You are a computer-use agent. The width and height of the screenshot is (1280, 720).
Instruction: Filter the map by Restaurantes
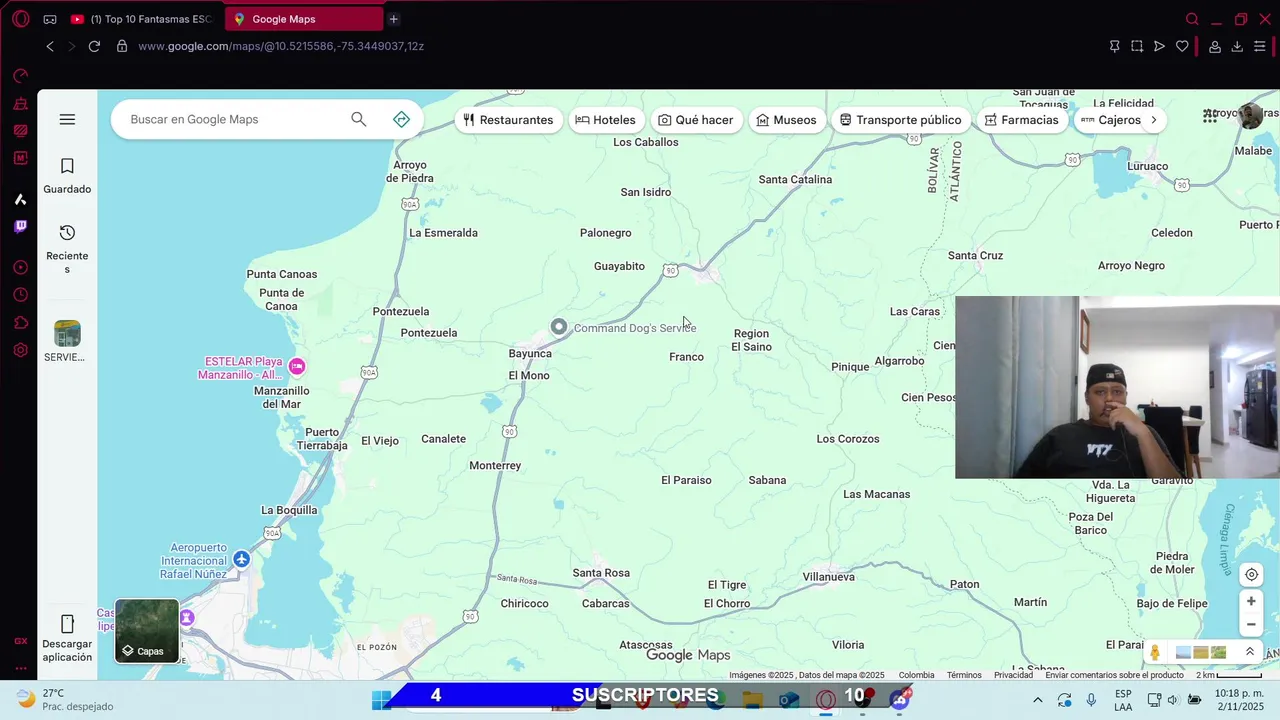point(508,120)
